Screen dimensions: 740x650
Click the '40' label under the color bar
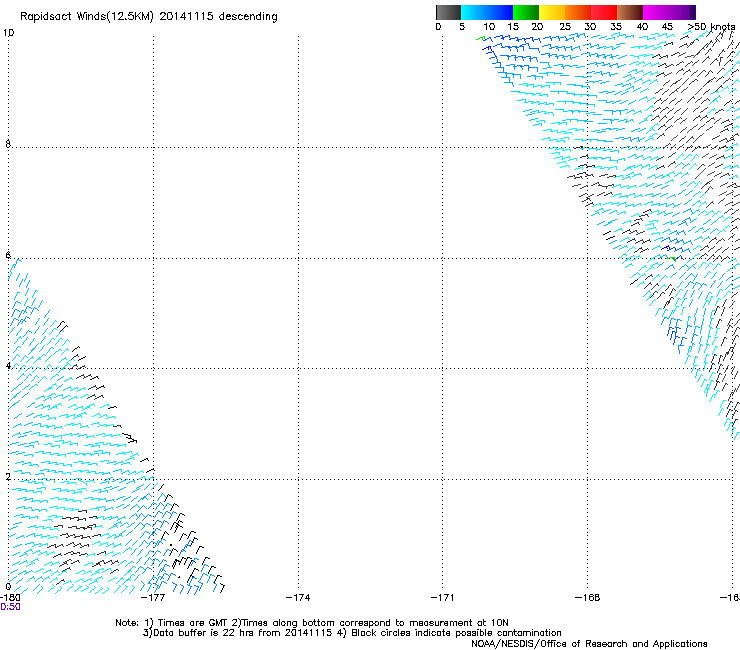[642, 27]
